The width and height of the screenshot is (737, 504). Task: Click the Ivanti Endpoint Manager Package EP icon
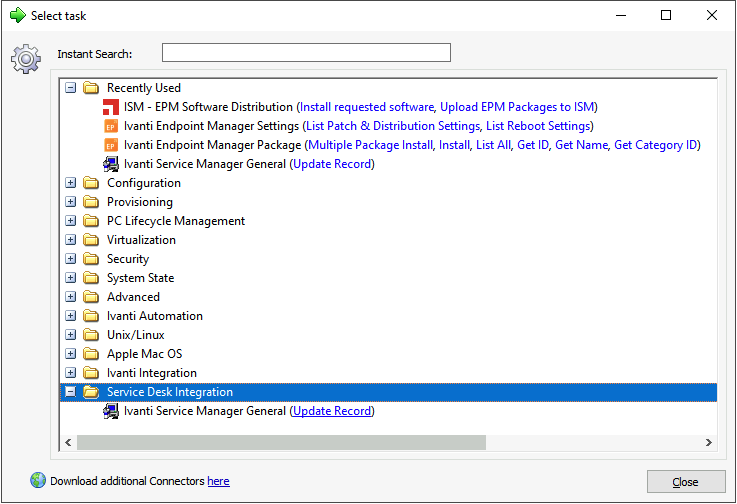(x=111, y=145)
